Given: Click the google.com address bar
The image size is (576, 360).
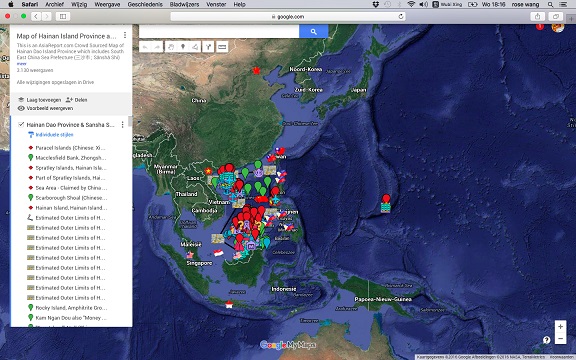Looking at the screenshot, I should [288, 17].
